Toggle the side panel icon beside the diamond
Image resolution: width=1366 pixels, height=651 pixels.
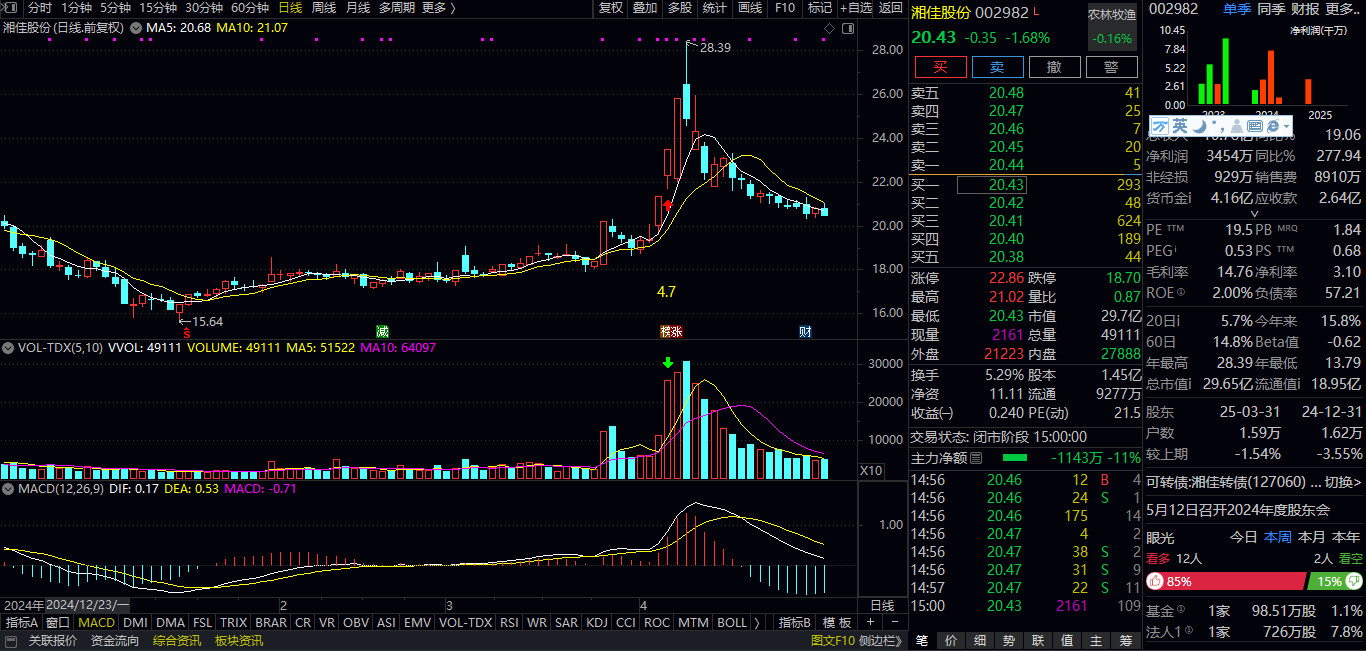tap(846, 28)
